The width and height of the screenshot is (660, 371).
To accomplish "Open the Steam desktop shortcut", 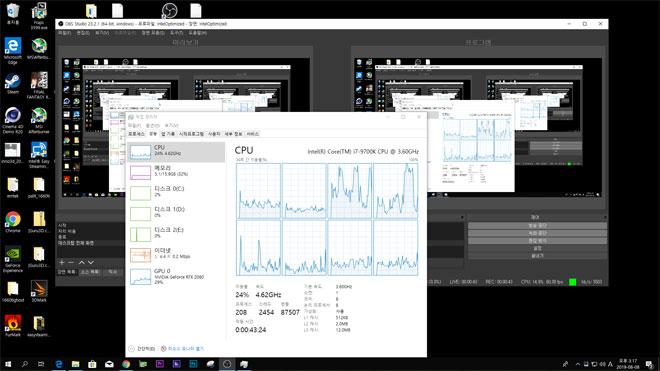I will click(x=13, y=83).
